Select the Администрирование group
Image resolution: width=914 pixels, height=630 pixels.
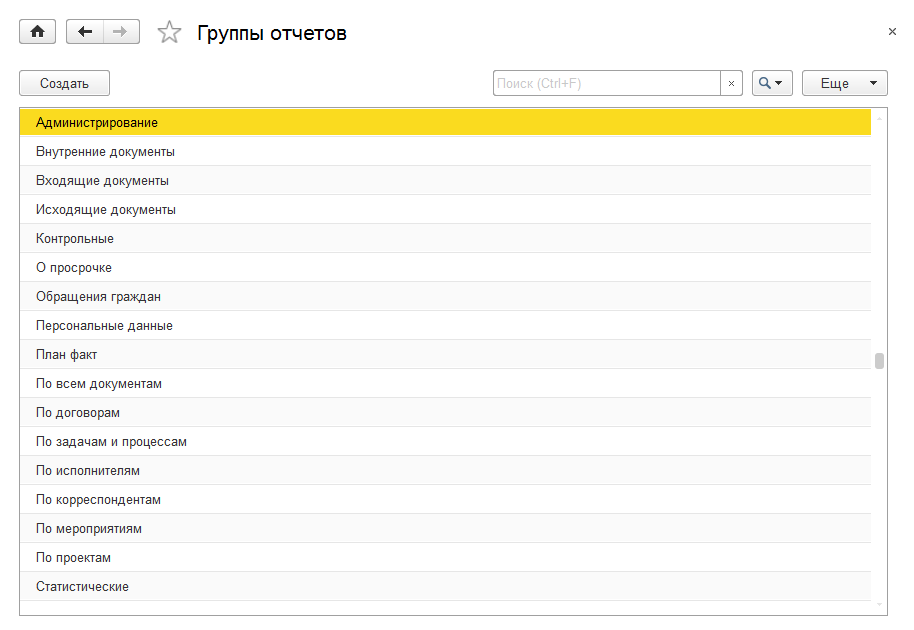97,122
